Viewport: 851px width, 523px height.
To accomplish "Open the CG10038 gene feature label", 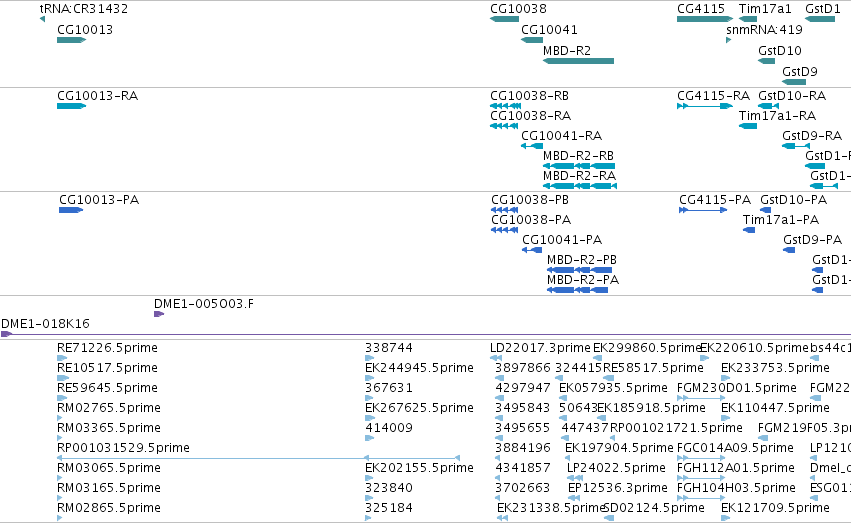I will [x=518, y=9].
